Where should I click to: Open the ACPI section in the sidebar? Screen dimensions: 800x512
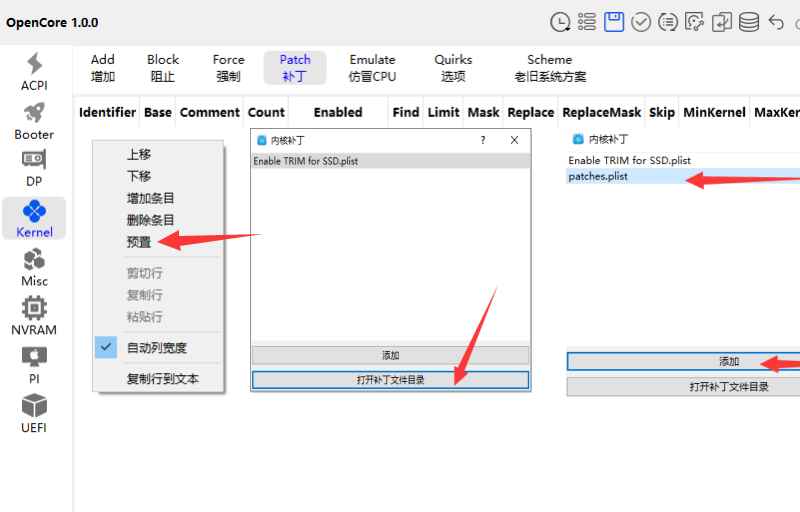(x=34, y=72)
